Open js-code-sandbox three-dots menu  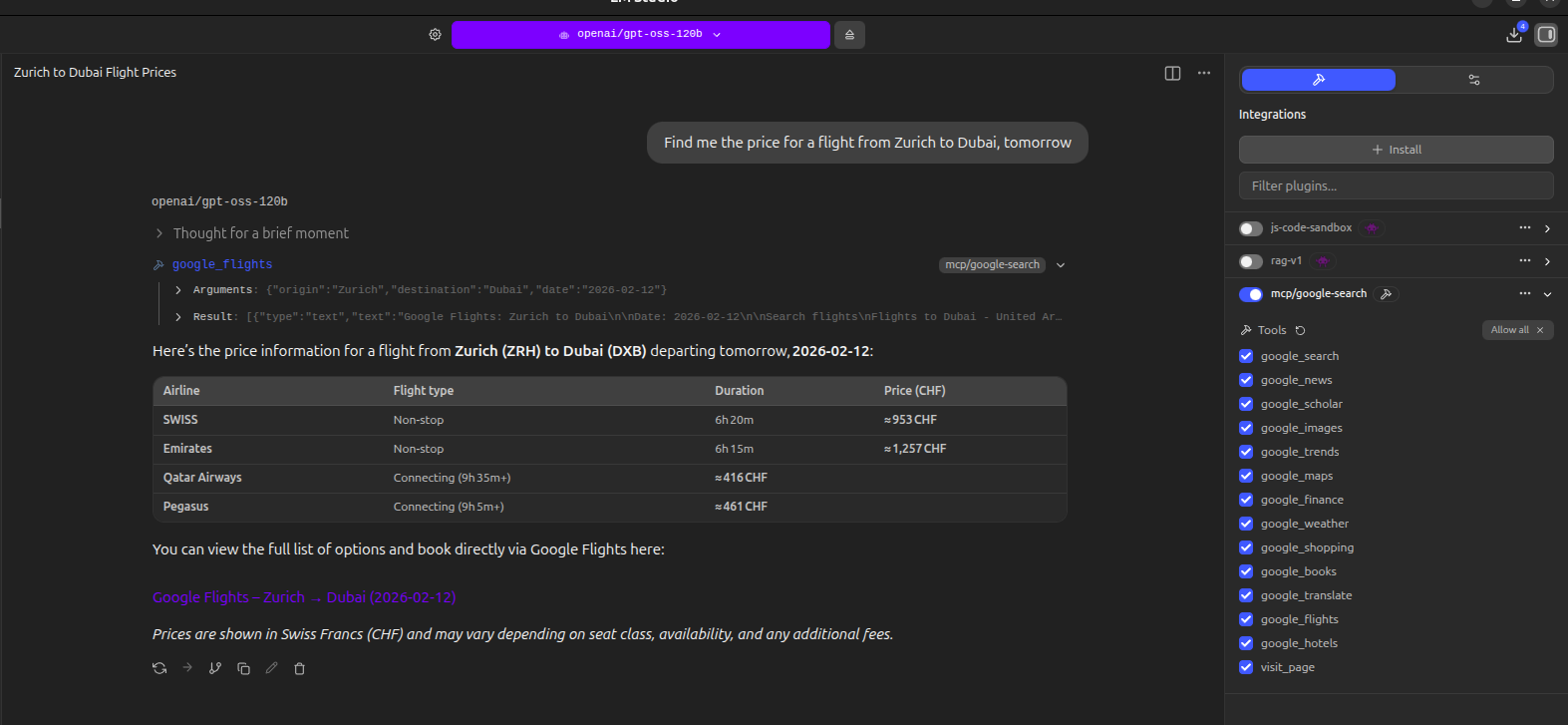coord(1525,228)
